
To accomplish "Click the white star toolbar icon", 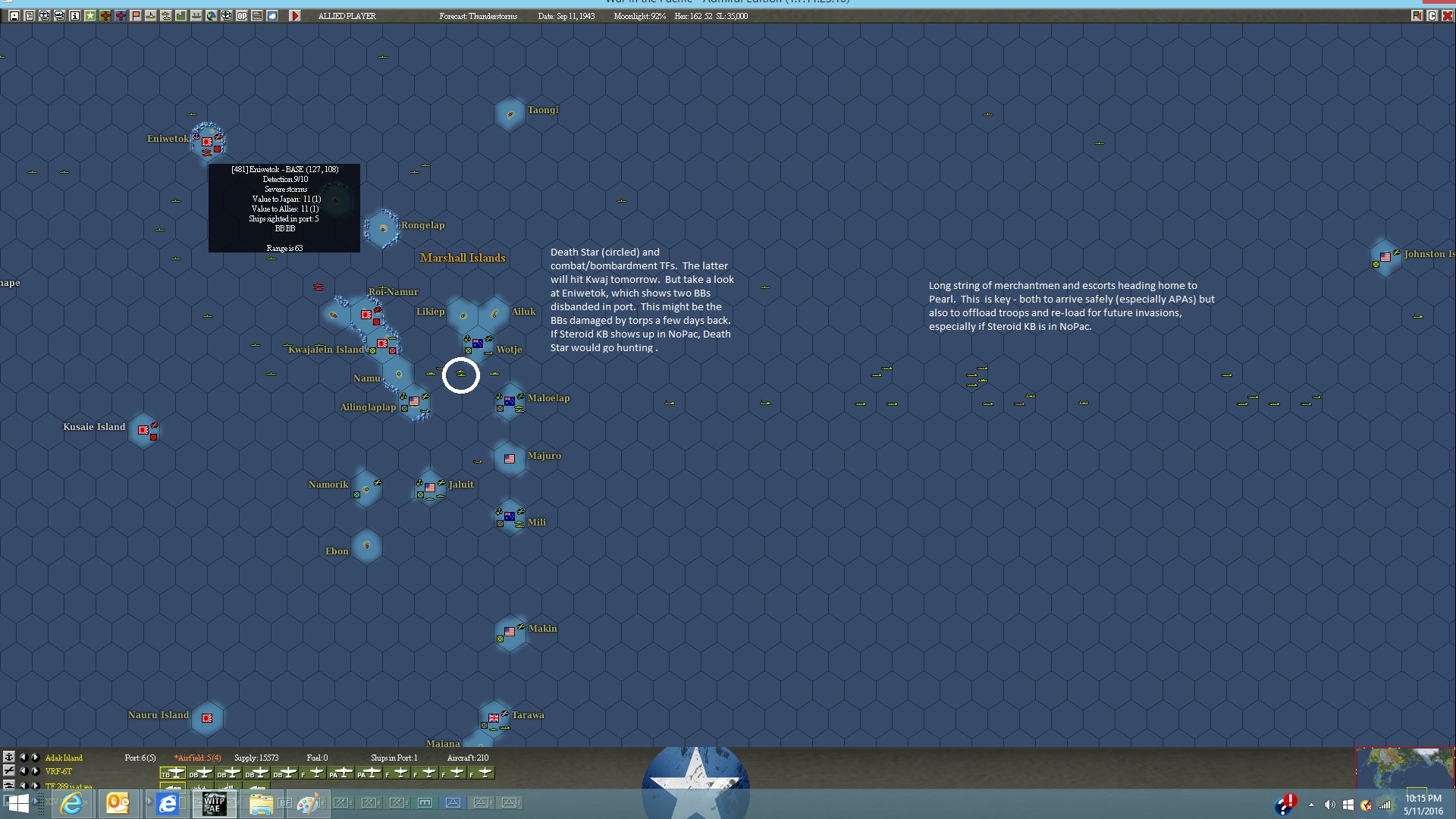I will pyautogui.click(x=90, y=16).
